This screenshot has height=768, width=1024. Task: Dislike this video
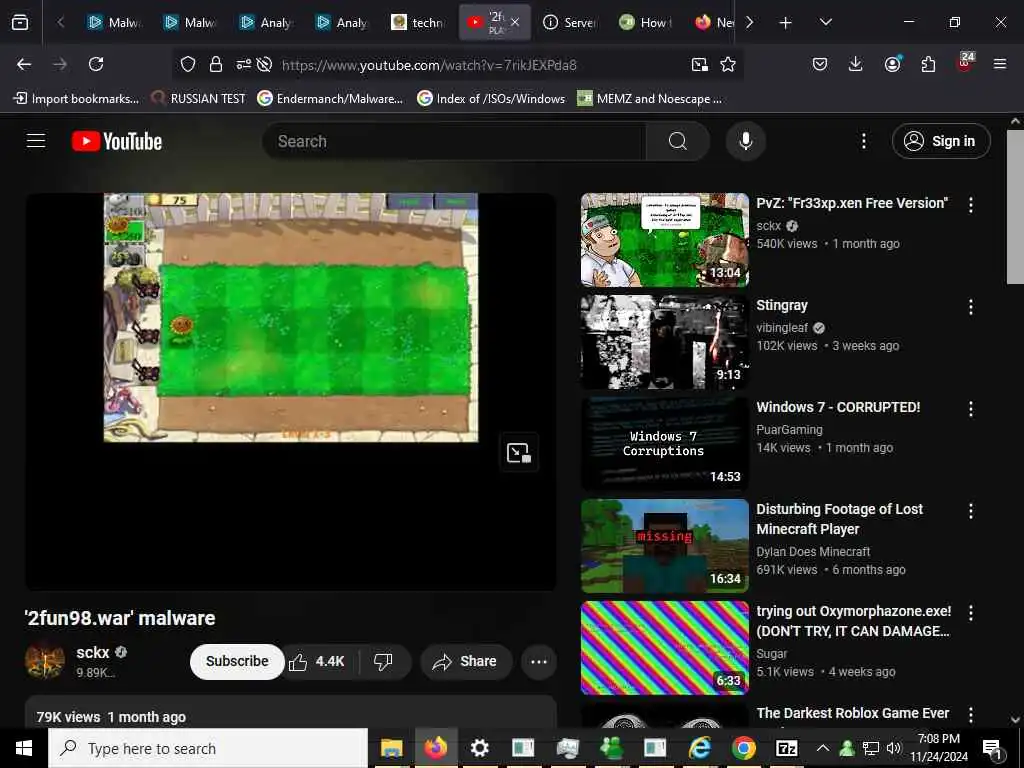click(x=383, y=661)
